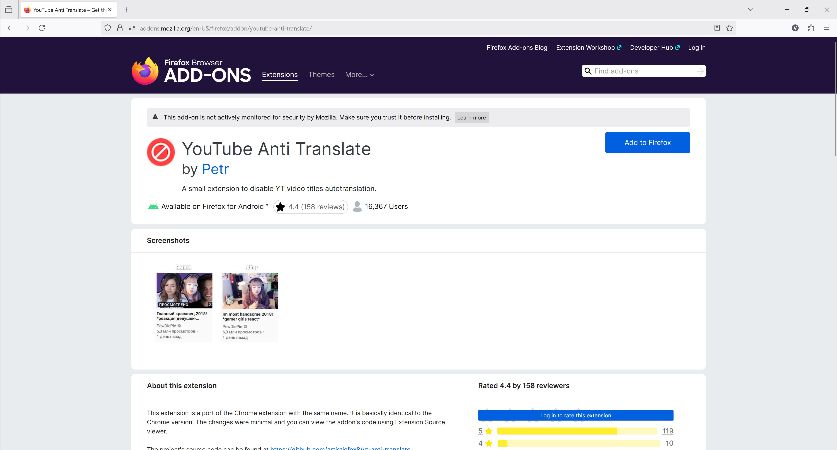Image resolution: width=837 pixels, height=450 pixels.
Task: Click the users count person icon
Action: tap(357, 207)
